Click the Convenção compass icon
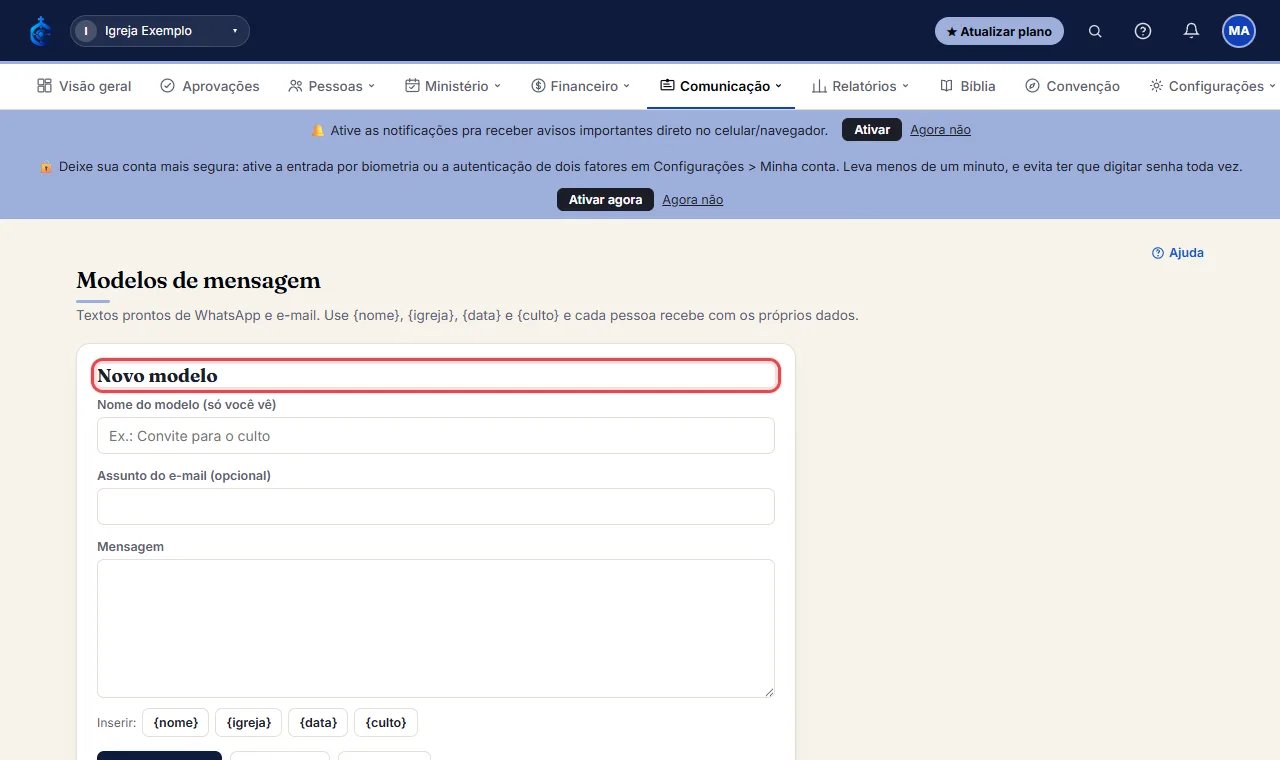Image resolution: width=1280 pixels, height=760 pixels. (x=1032, y=86)
